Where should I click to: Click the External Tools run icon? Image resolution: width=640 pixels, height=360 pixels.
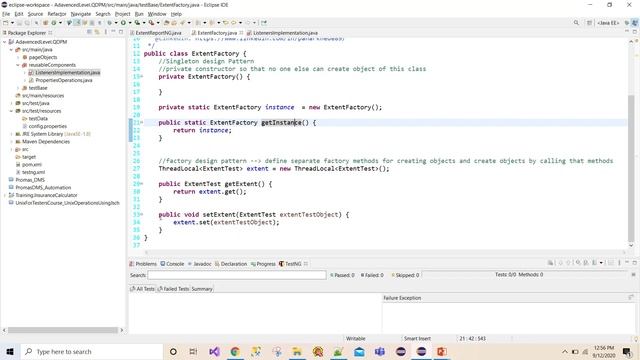[151, 23]
